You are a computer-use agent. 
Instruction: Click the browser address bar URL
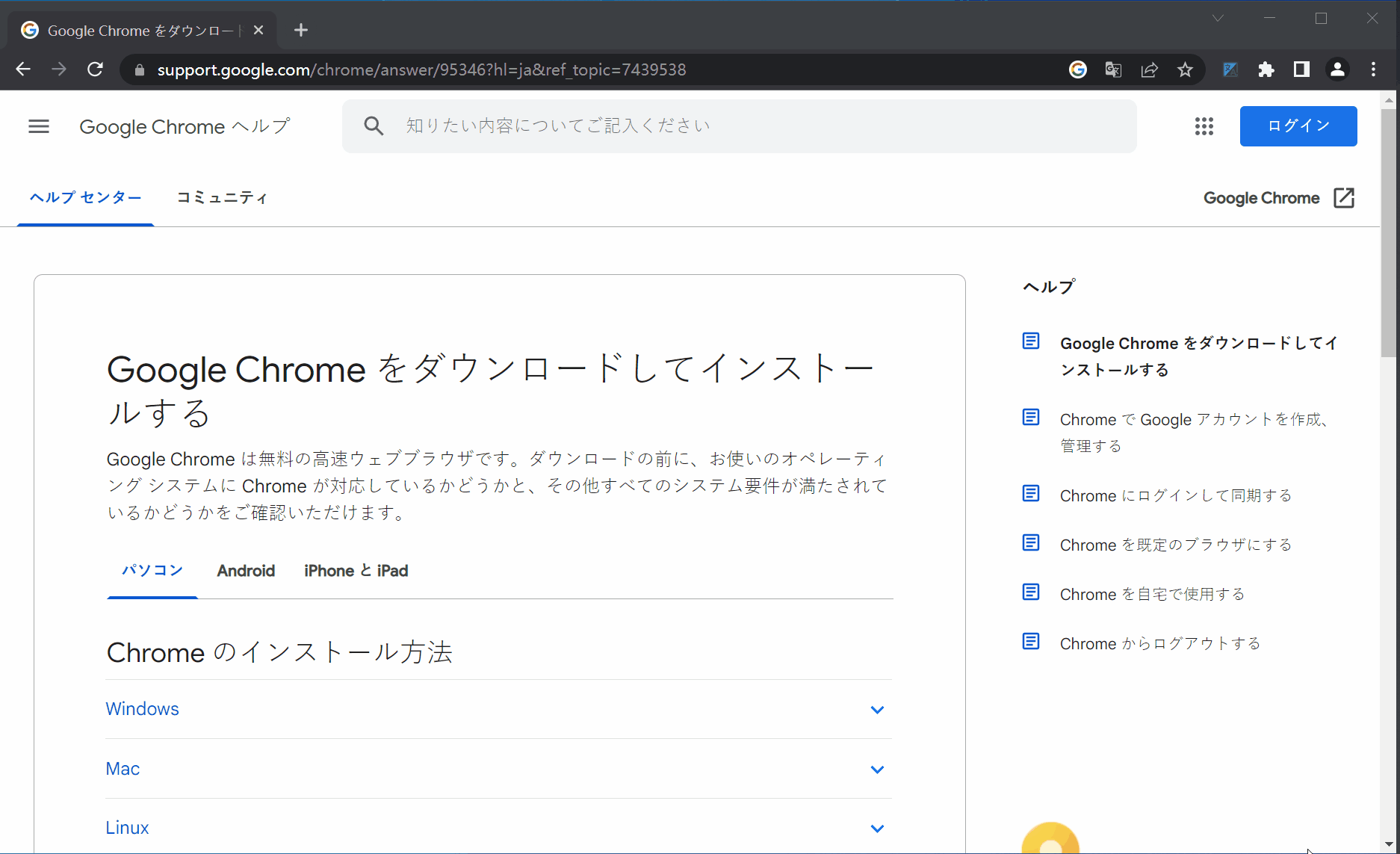pos(421,69)
